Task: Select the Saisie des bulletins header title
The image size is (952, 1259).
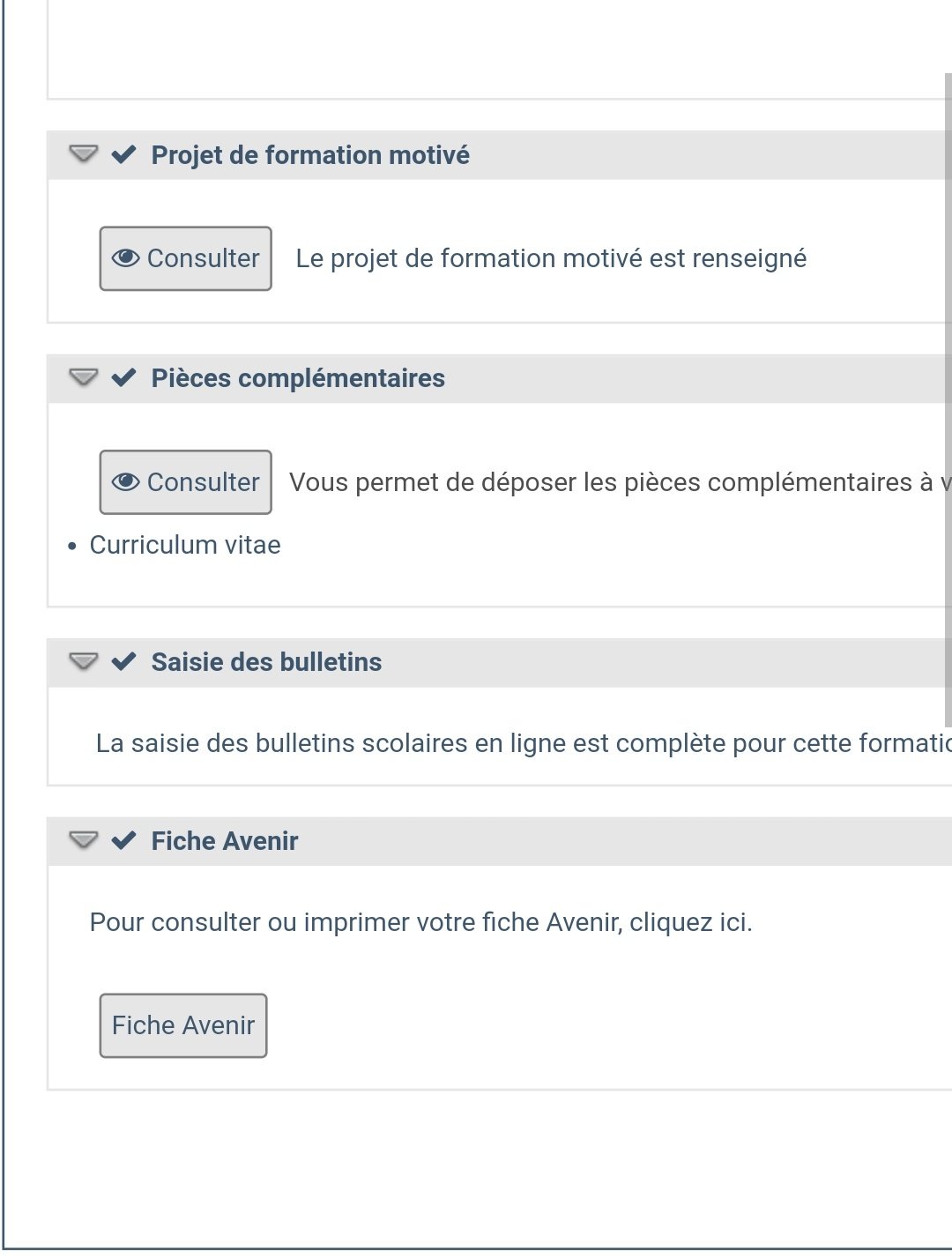Action: pyautogui.click(x=266, y=662)
